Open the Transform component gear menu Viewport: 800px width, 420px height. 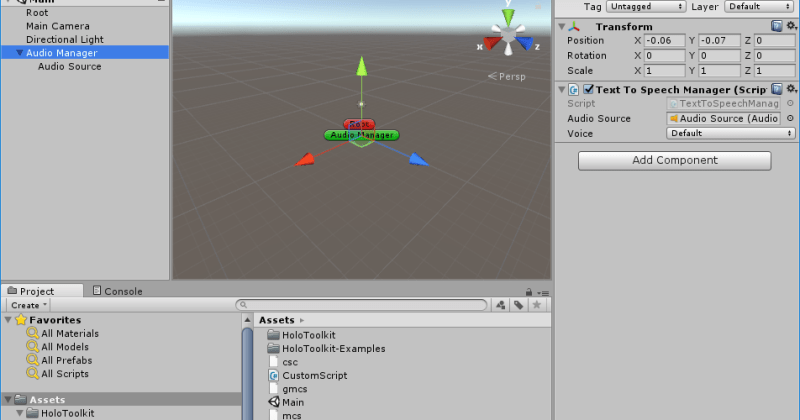click(791, 26)
